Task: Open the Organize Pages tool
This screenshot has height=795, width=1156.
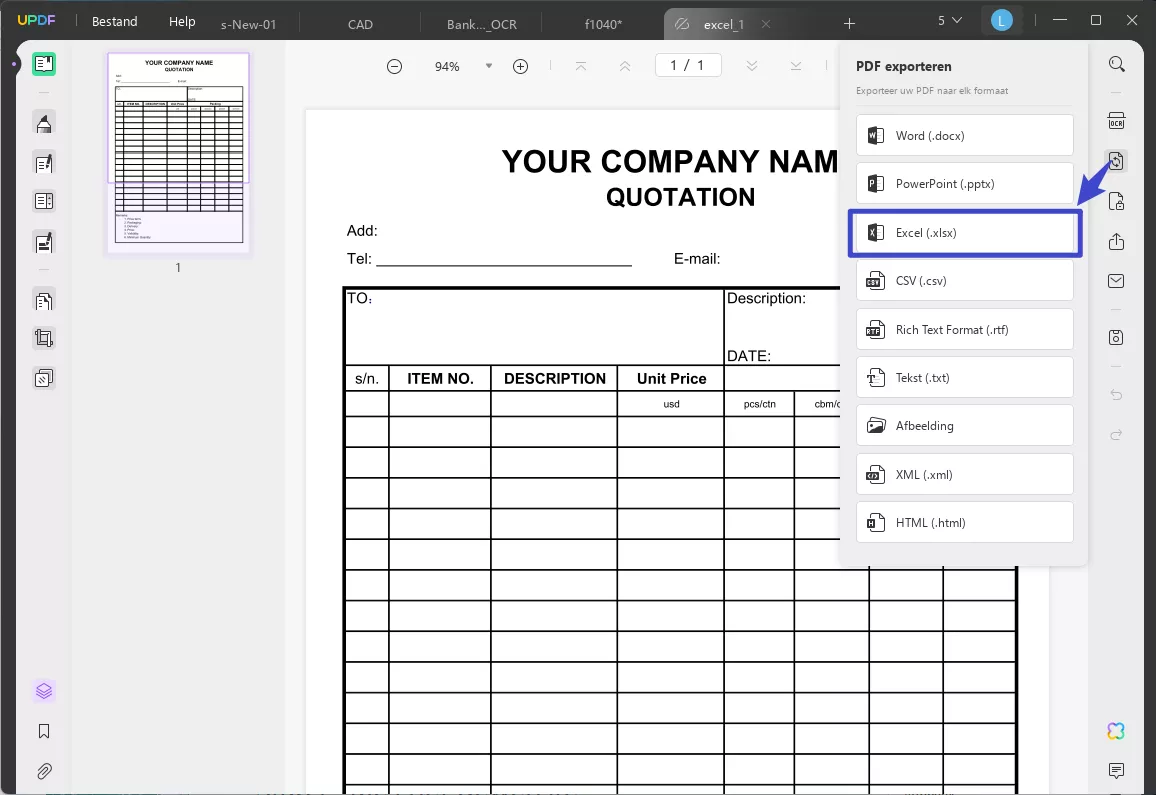Action: click(44, 300)
